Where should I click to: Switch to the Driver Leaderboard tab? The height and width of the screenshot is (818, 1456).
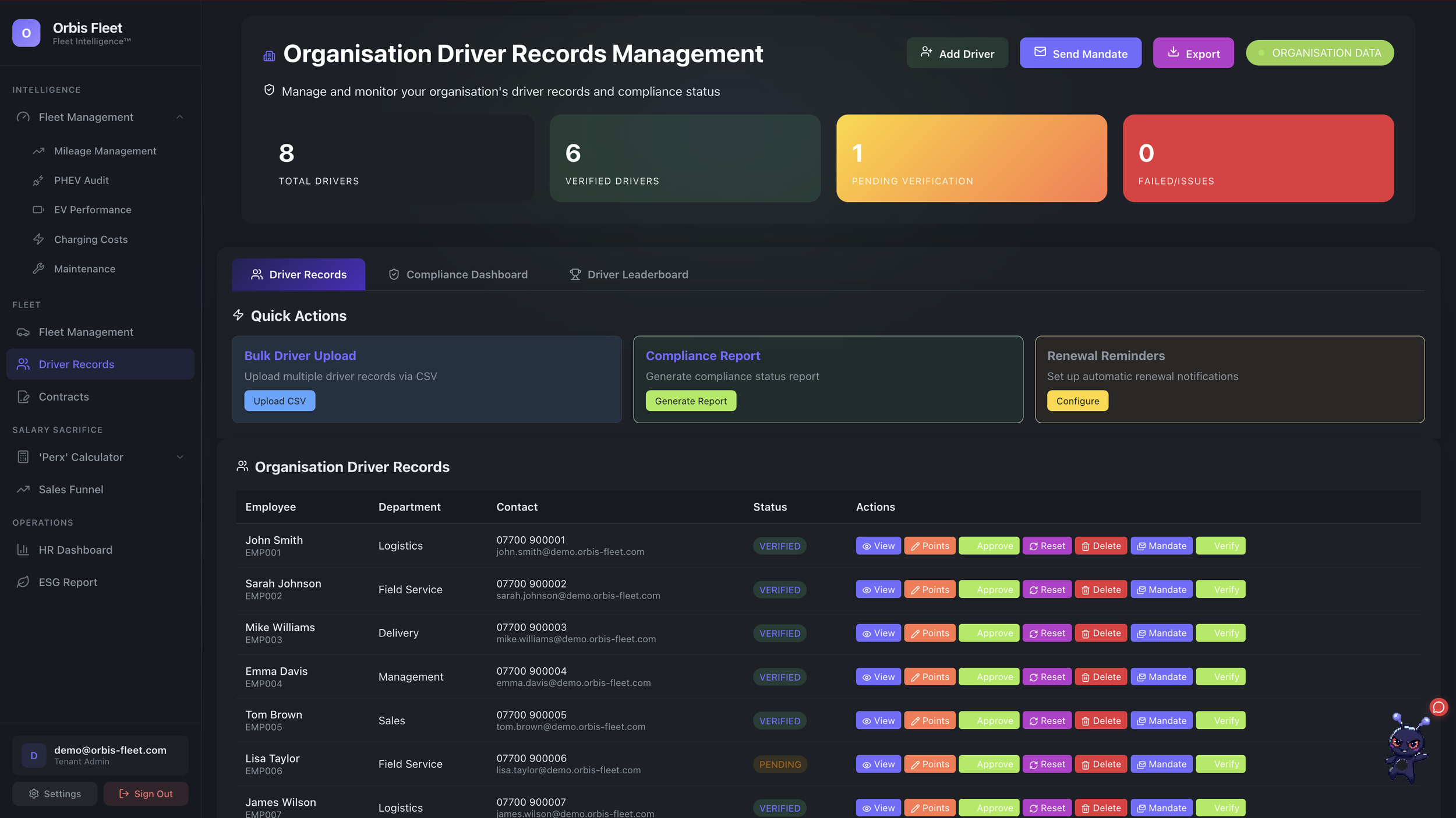pos(628,274)
